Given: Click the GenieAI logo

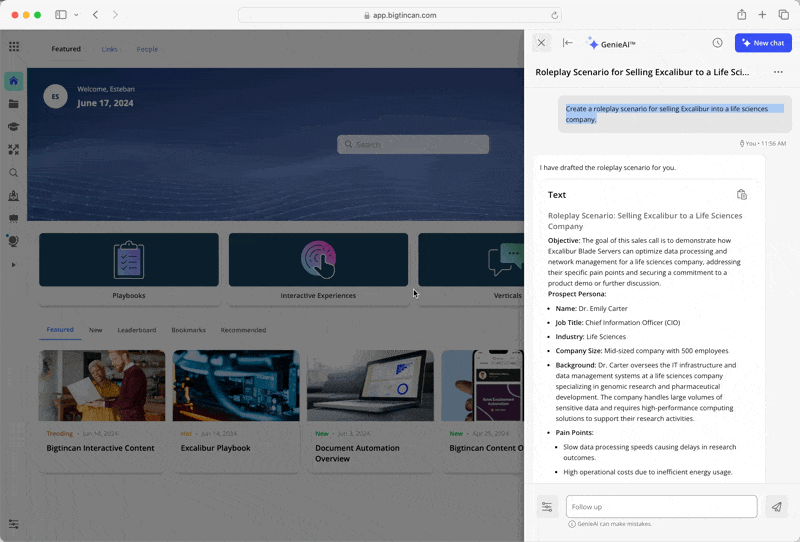Looking at the screenshot, I should click(x=611, y=44).
